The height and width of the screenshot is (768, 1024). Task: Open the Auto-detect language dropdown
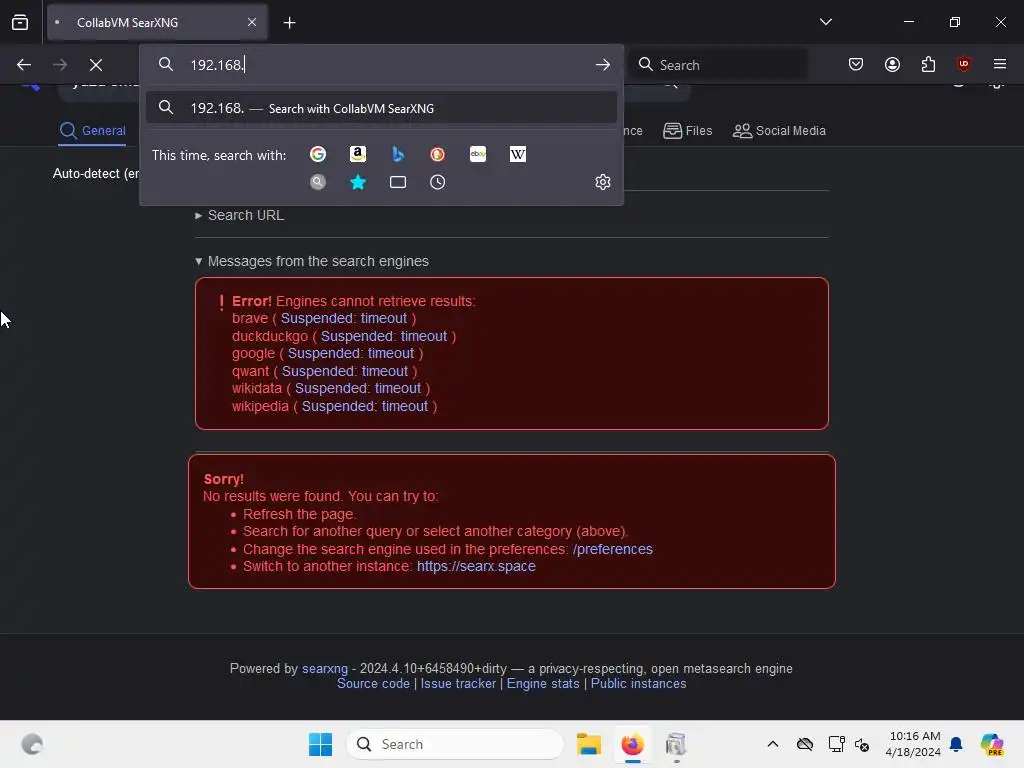pos(95,174)
